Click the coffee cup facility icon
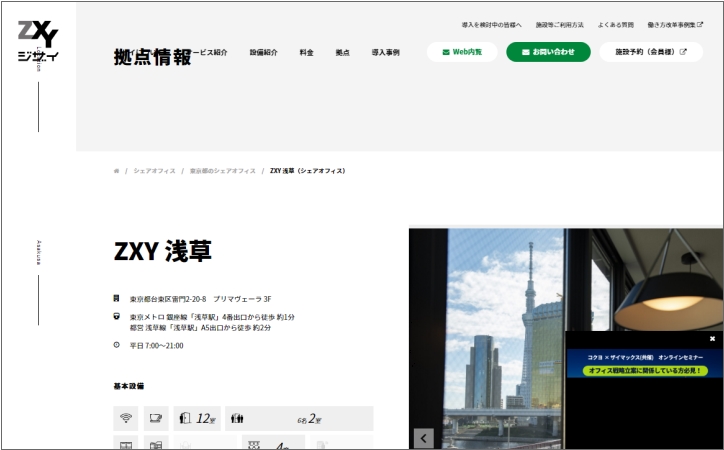724x450 pixels. click(156, 418)
